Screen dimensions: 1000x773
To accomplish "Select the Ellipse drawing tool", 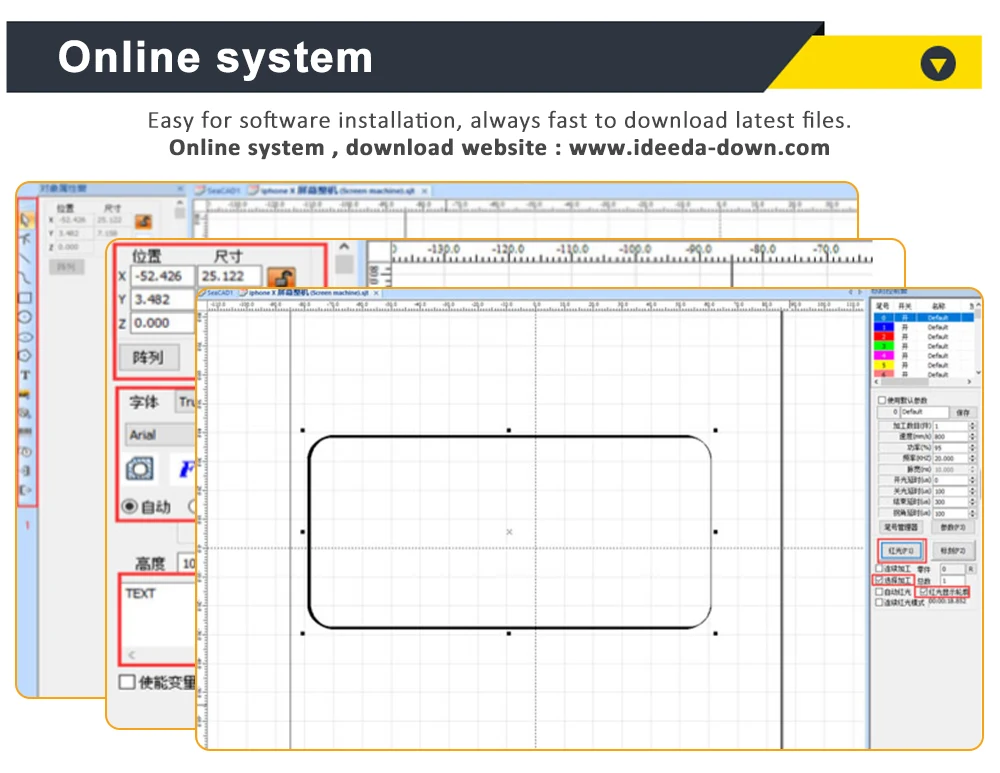I will pos(26,336).
